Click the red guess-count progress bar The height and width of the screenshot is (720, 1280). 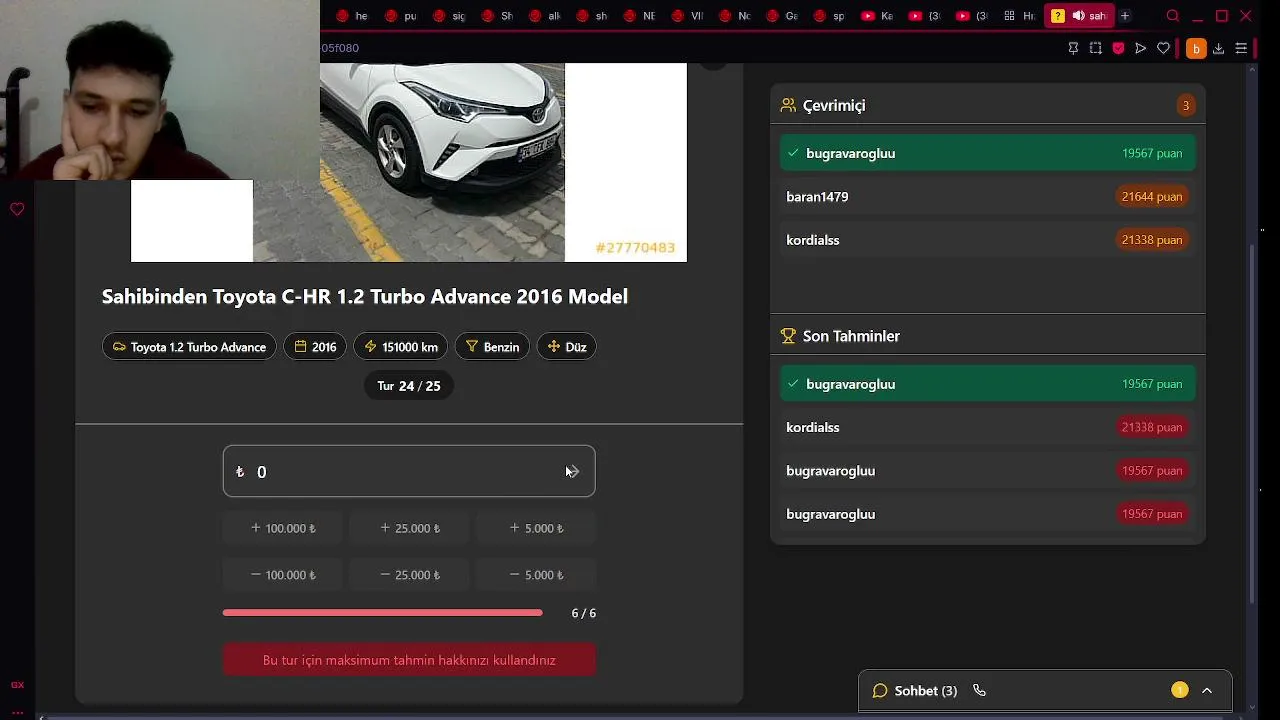383,613
